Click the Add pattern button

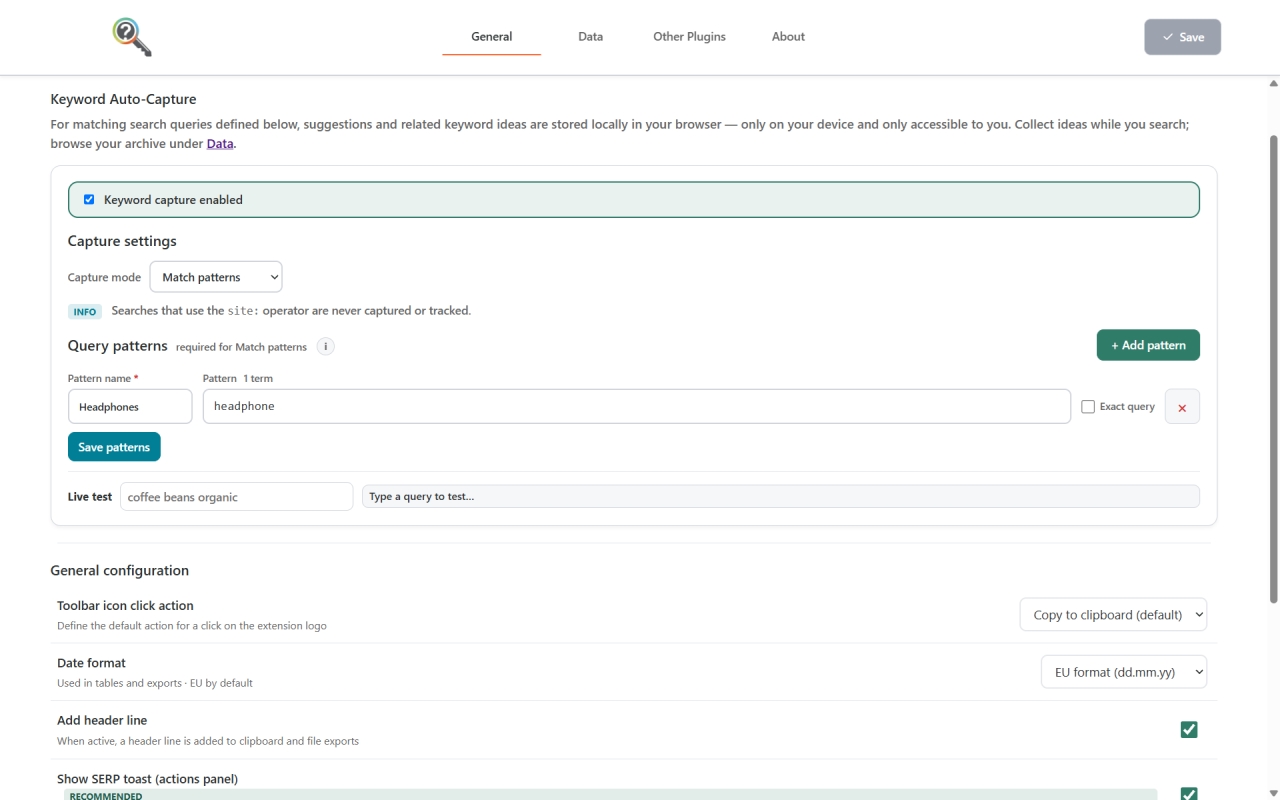[1148, 345]
